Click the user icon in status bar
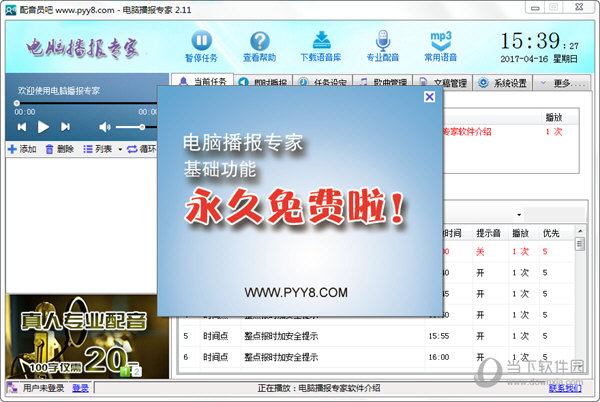600x402 pixels. point(12,388)
